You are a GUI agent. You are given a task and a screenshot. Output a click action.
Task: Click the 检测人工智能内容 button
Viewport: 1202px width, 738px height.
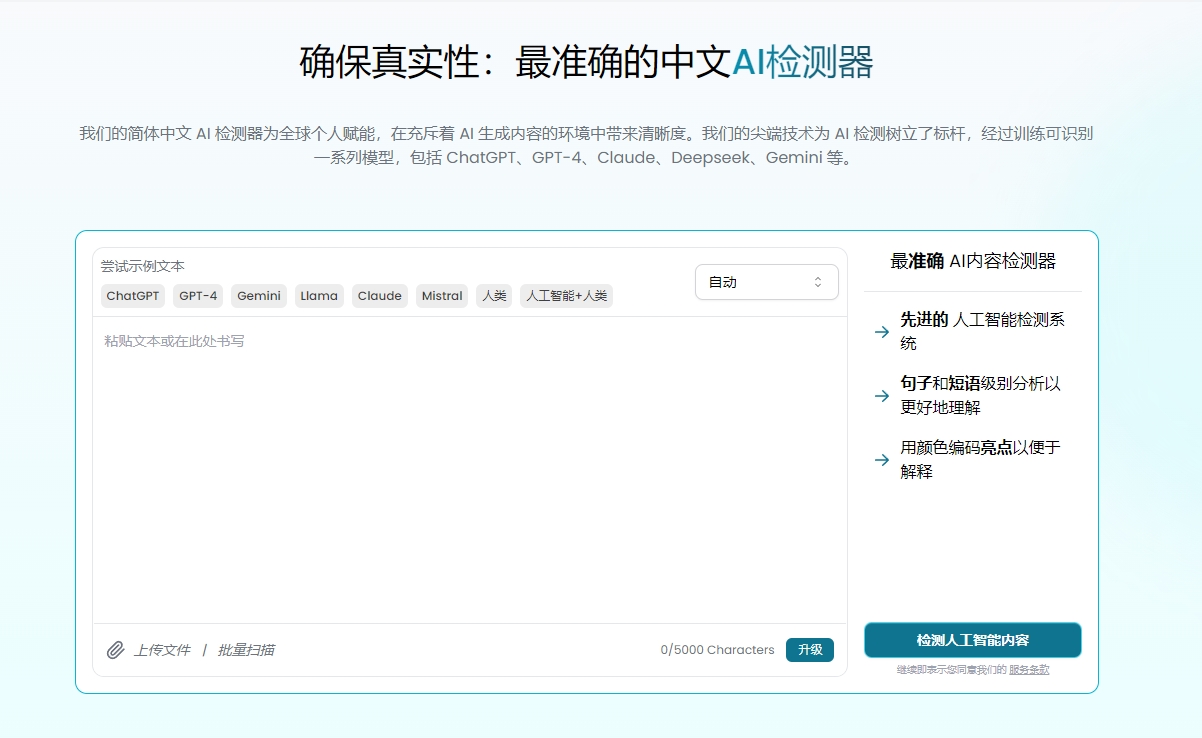tap(972, 640)
